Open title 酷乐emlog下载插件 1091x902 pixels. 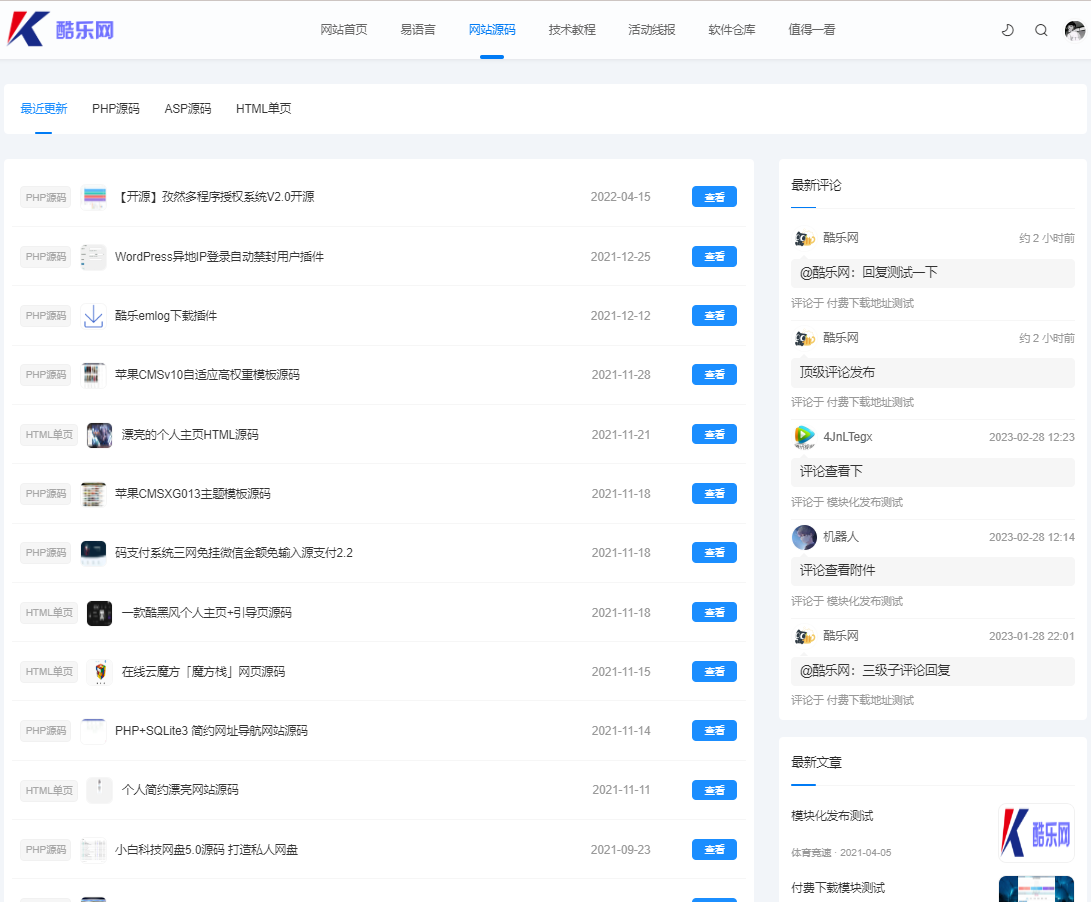(x=166, y=315)
